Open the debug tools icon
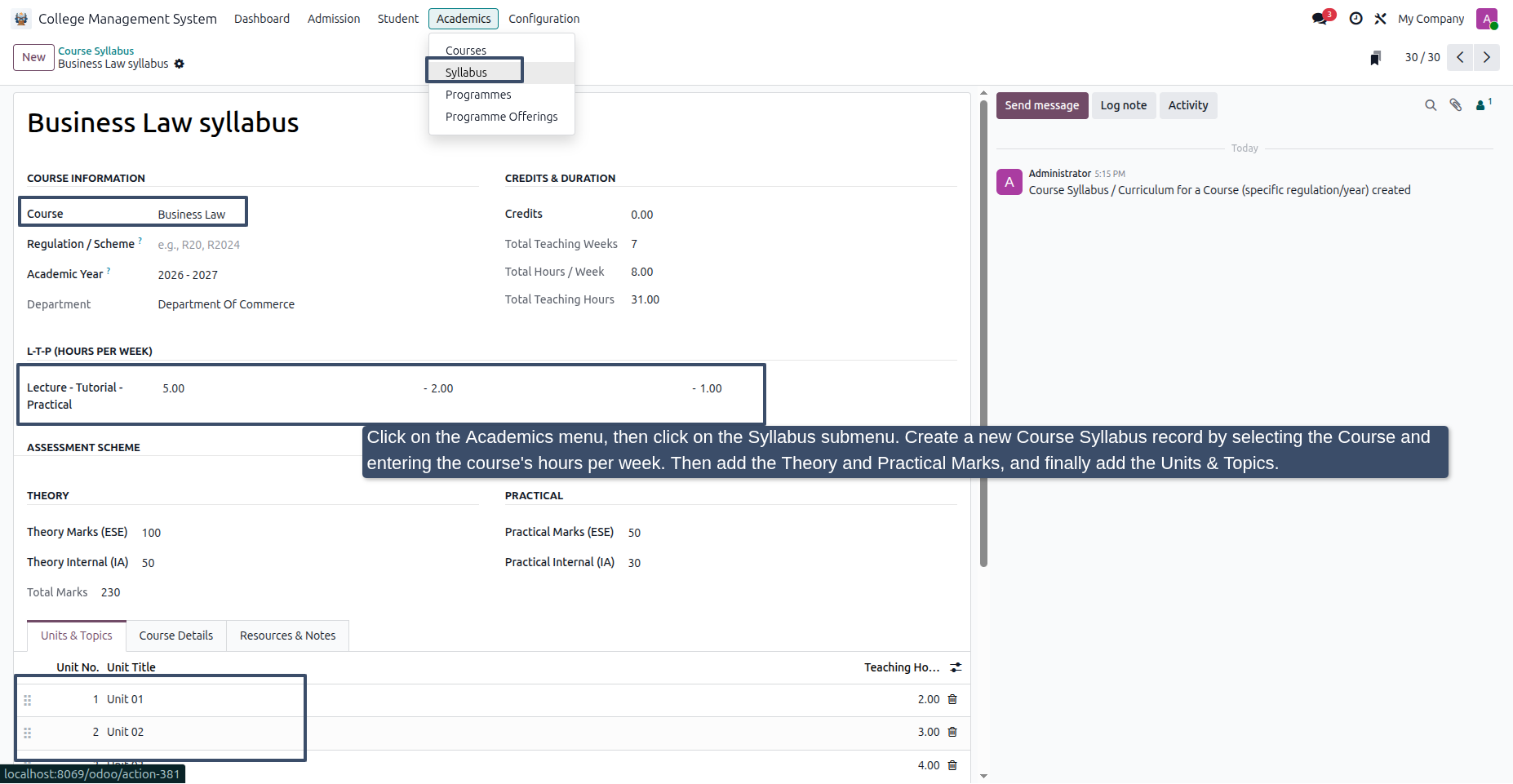 (1380, 18)
